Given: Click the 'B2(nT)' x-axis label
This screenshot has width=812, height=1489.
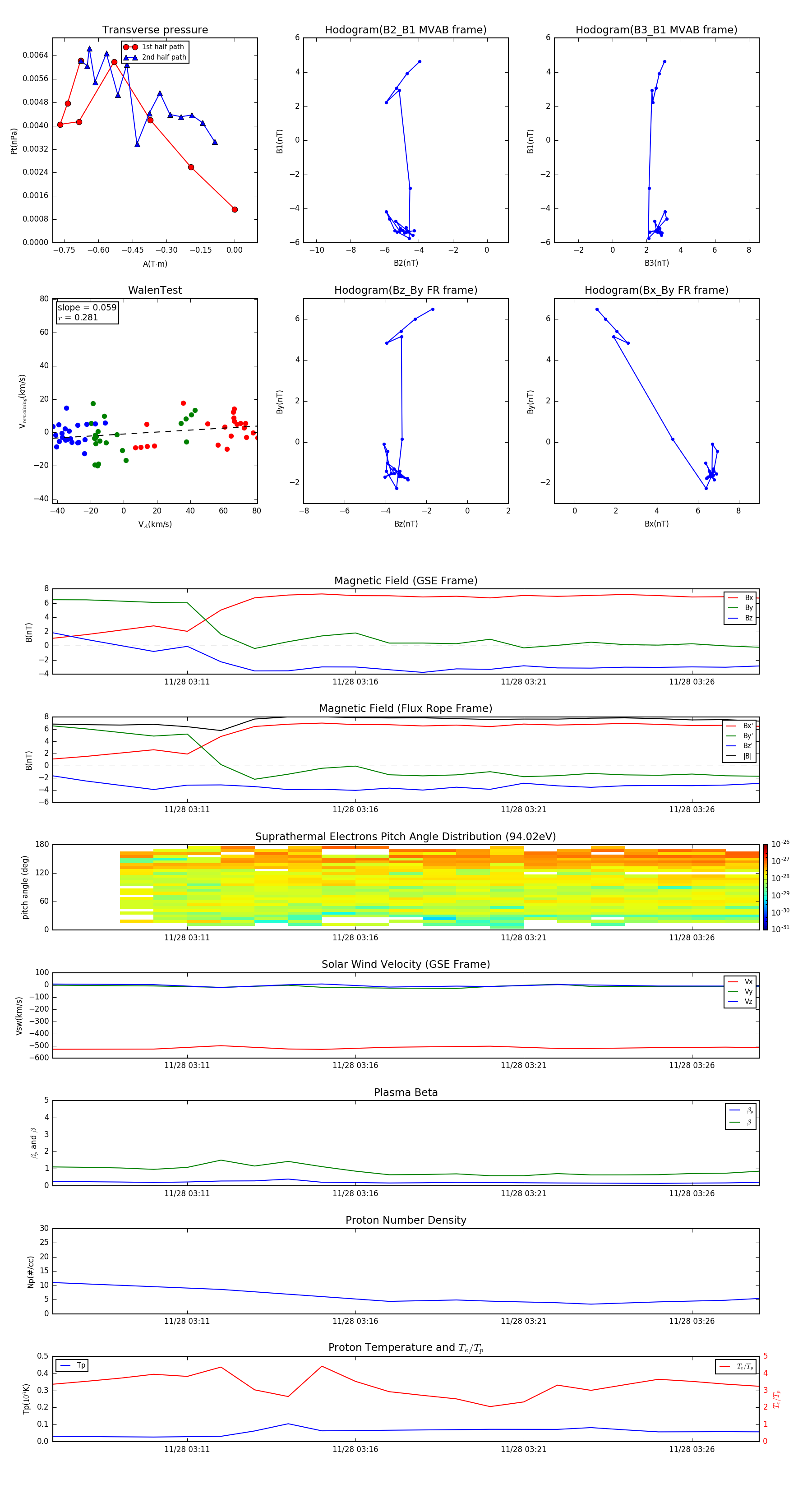Looking at the screenshot, I should click(x=406, y=263).
